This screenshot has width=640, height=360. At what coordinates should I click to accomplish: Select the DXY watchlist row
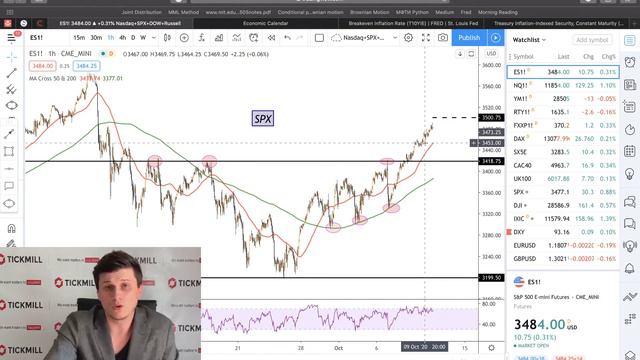563,232
